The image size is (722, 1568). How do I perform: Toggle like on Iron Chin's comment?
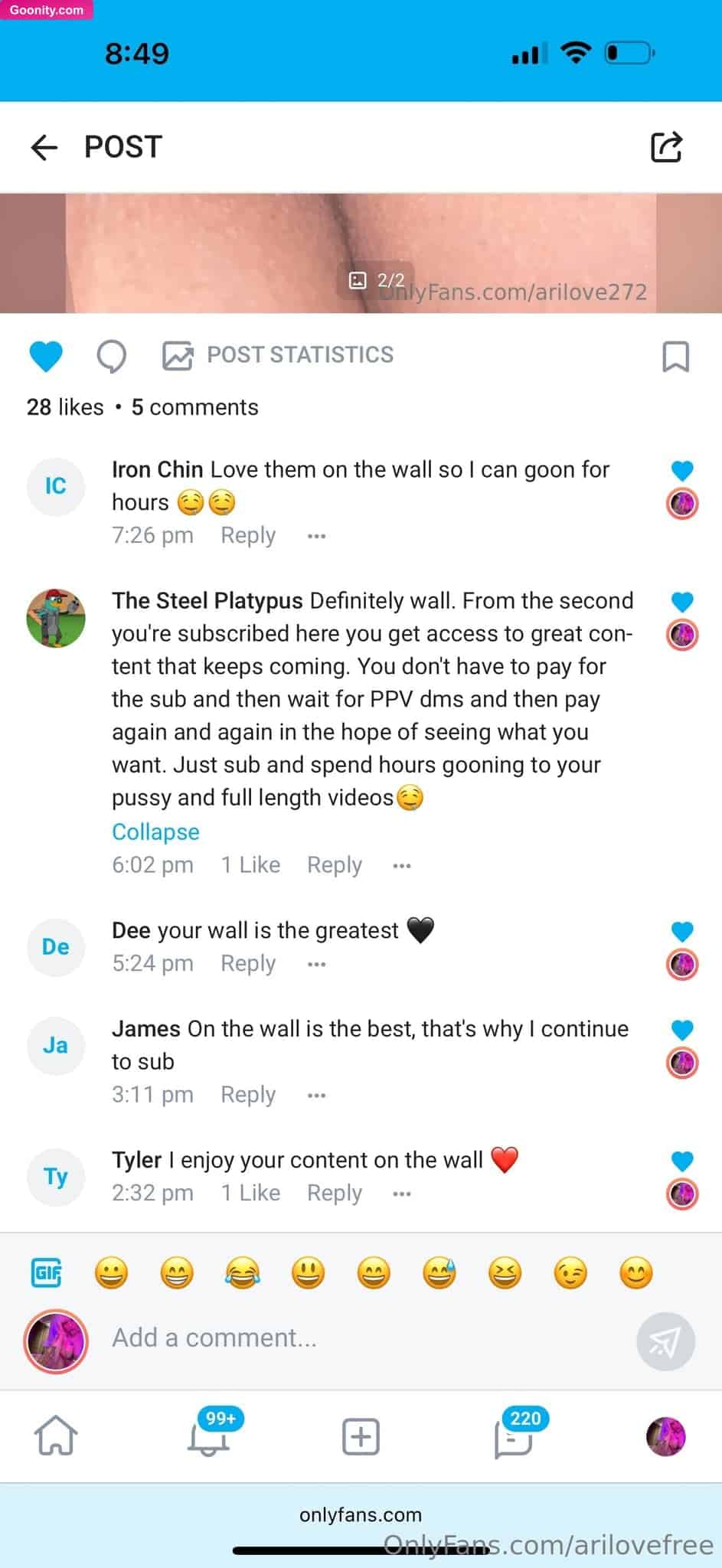[x=682, y=470]
